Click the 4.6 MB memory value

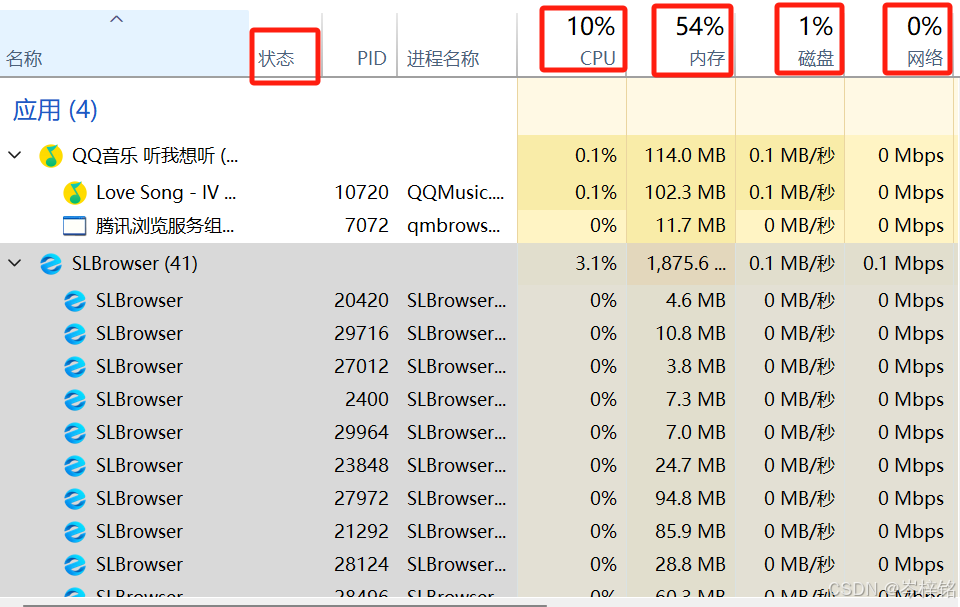click(696, 301)
